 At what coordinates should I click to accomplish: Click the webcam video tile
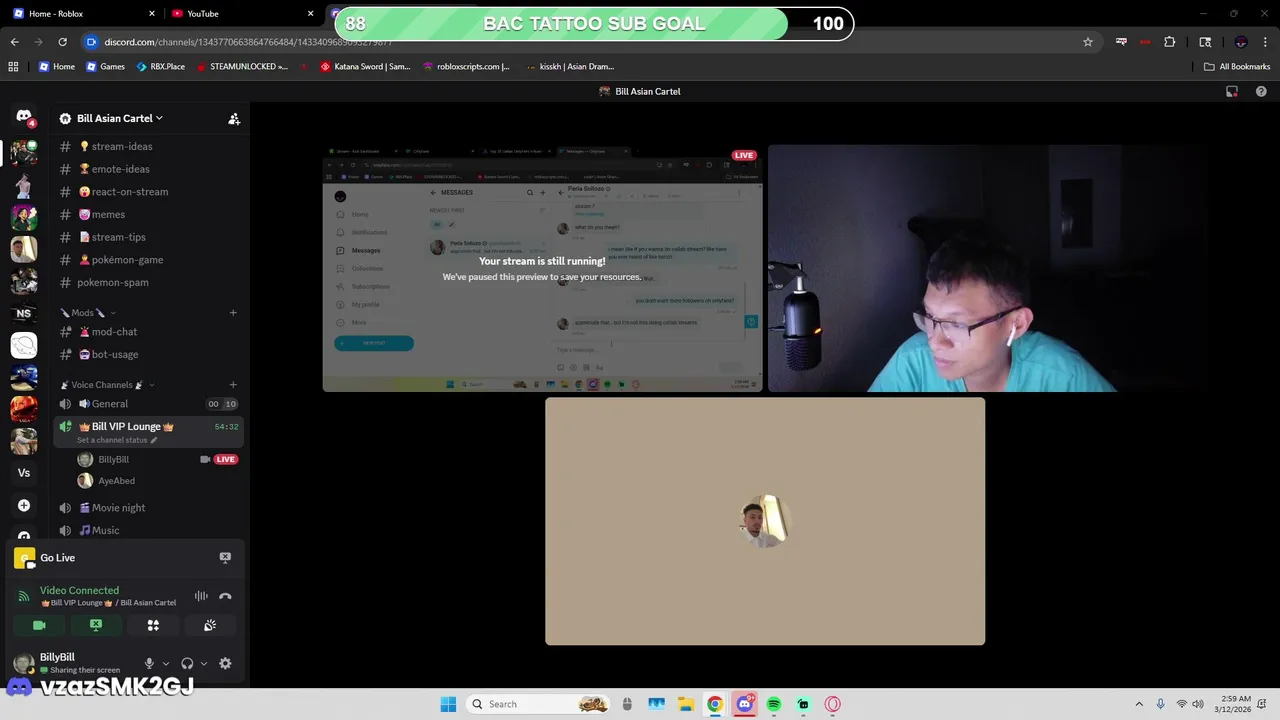(987, 268)
